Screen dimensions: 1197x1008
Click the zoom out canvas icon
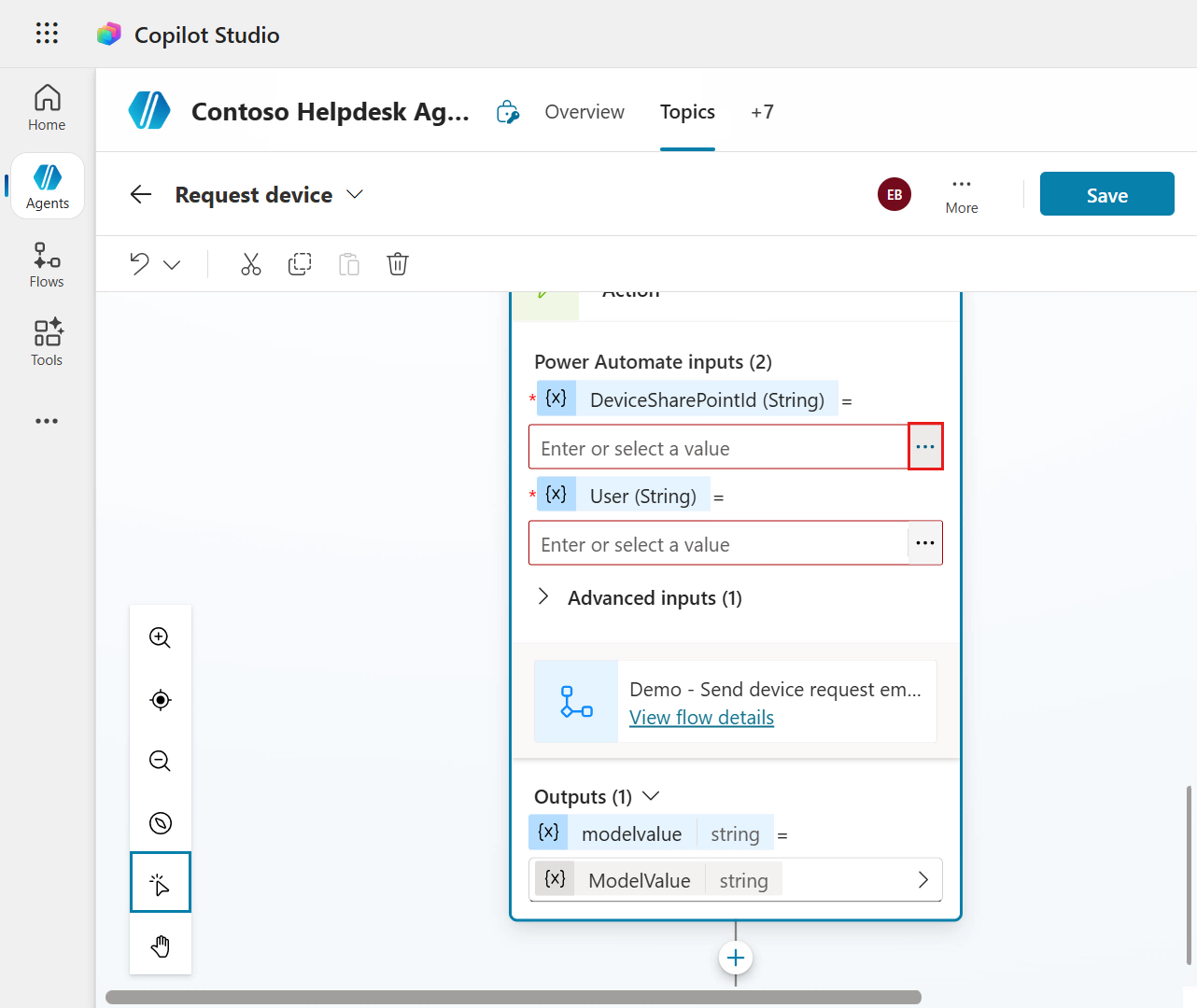coord(160,762)
